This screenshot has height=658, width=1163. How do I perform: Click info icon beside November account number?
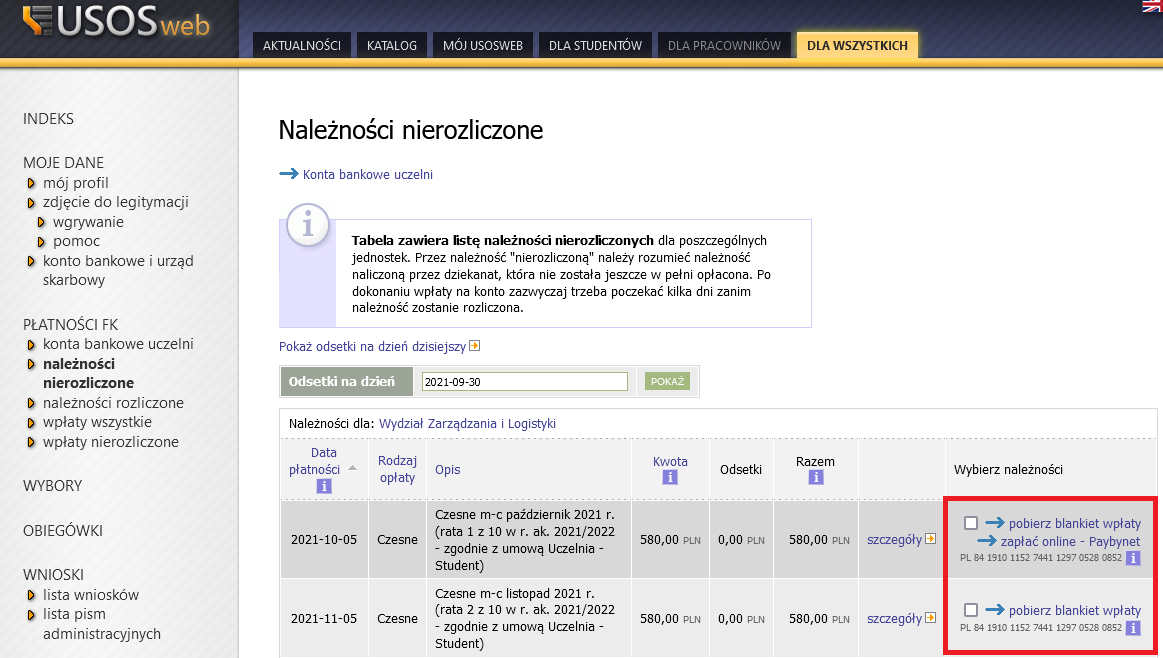(x=1133, y=628)
